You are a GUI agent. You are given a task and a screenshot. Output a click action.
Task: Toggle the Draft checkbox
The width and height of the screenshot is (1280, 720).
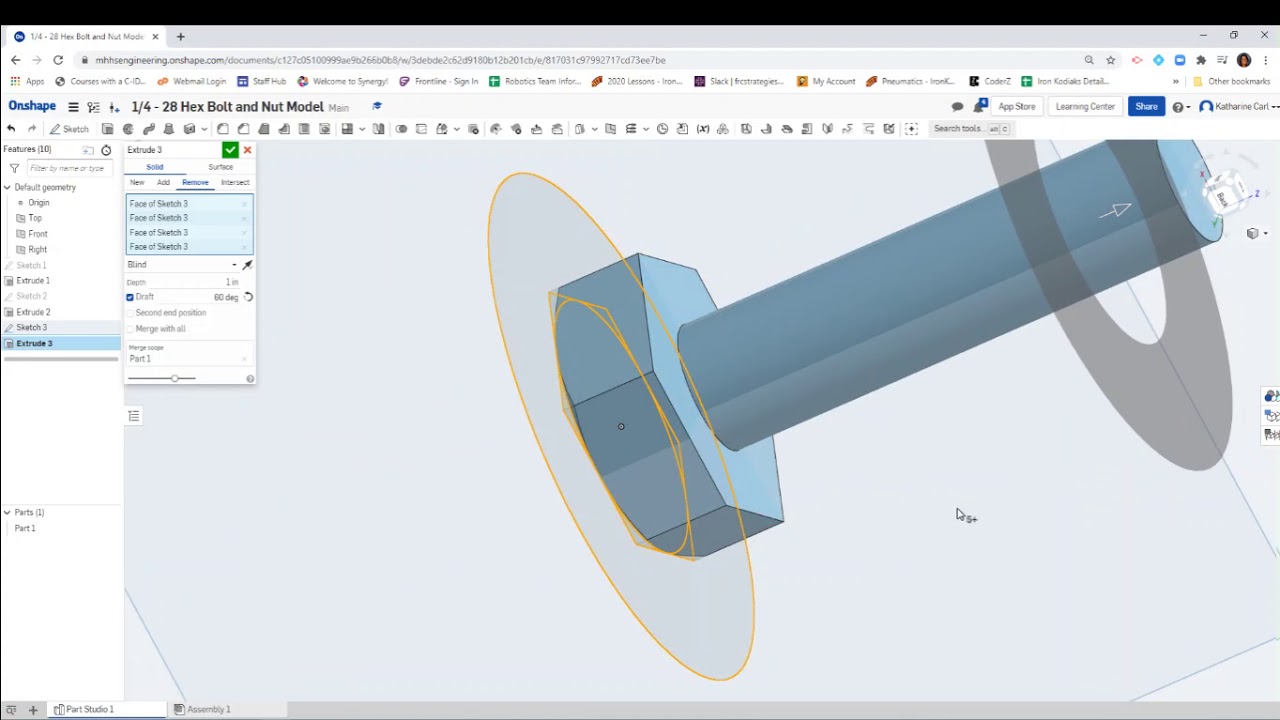click(x=130, y=297)
